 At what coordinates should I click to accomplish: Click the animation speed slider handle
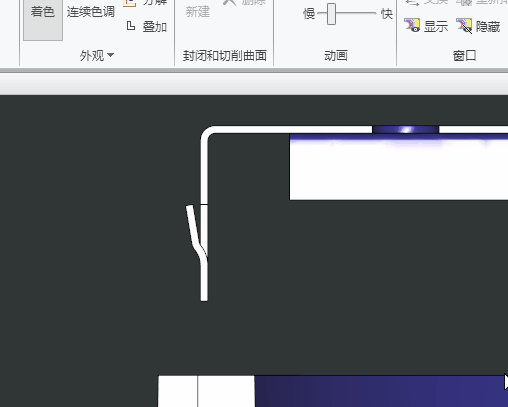pyautogui.click(x=331, y=14)
